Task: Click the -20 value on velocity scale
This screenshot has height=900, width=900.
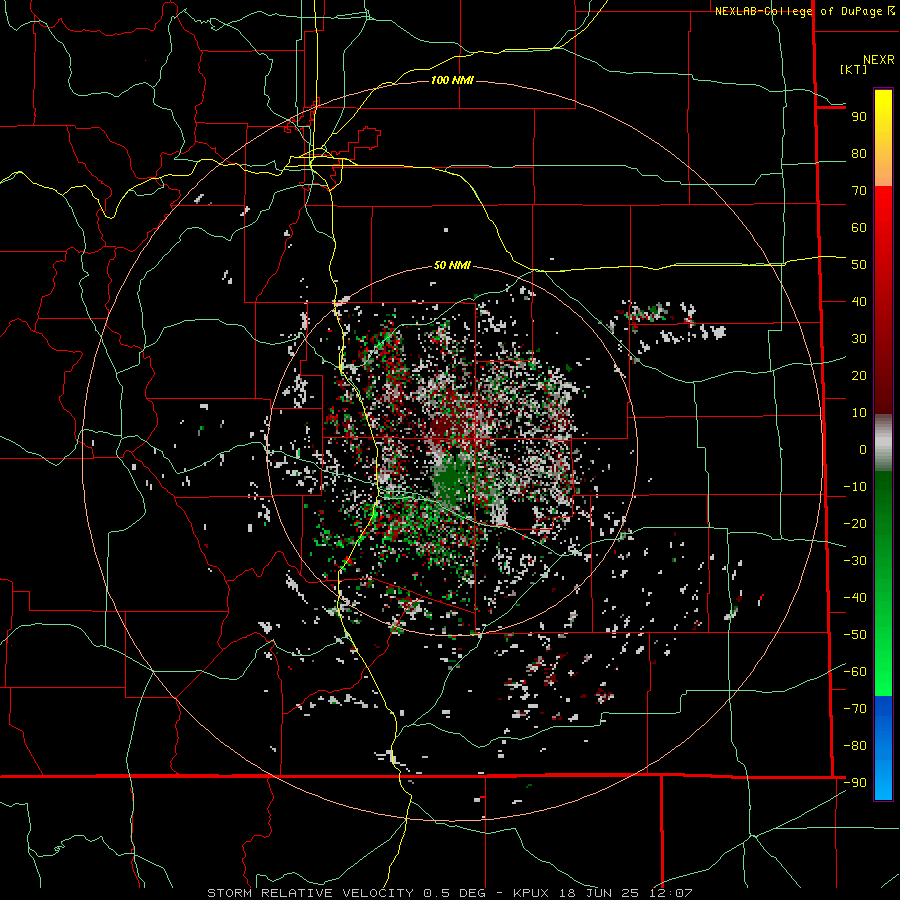Action: tap(855, 523)
